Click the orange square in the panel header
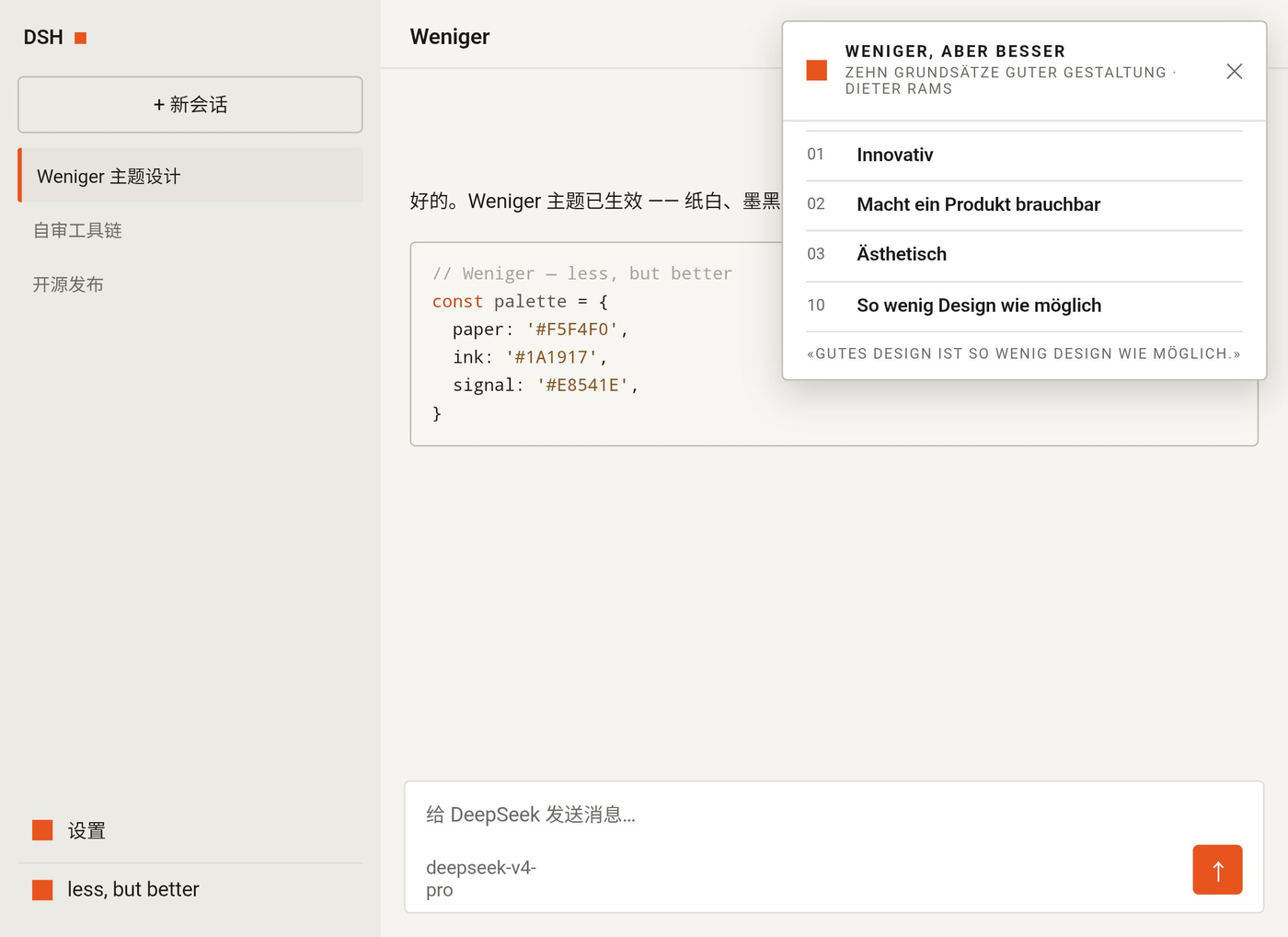This screenshot has height=937, width=1288. pyautogui.click(x=817, y=71)
